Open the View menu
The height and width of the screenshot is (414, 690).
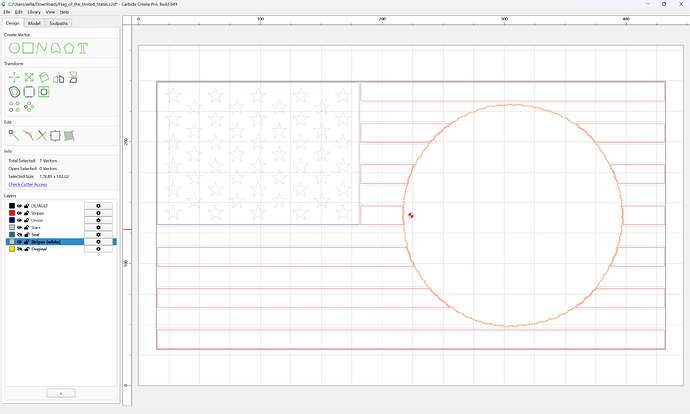(x=51, y=12)
